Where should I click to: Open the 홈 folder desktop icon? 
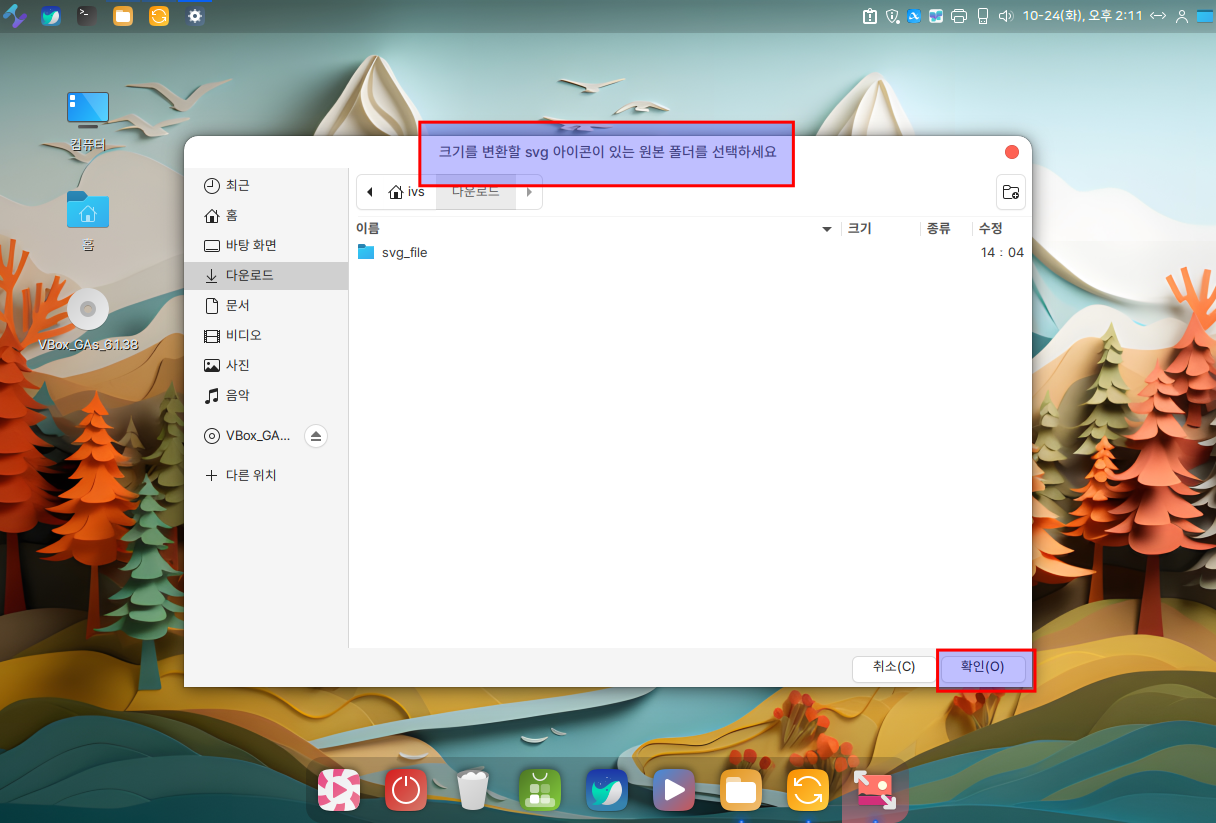tap(88, 221)
